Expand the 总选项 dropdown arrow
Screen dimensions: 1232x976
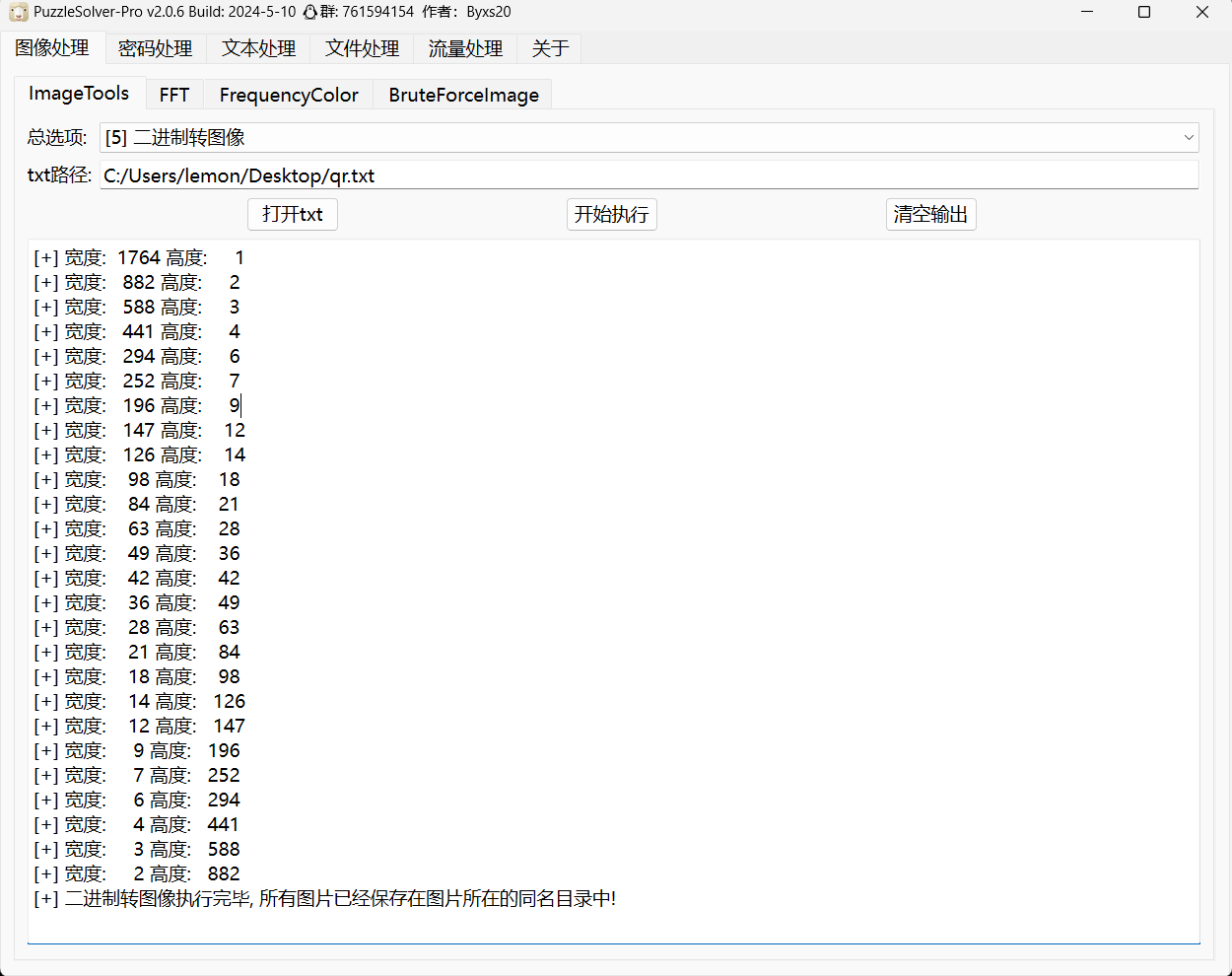click(x=1188, y=138)
